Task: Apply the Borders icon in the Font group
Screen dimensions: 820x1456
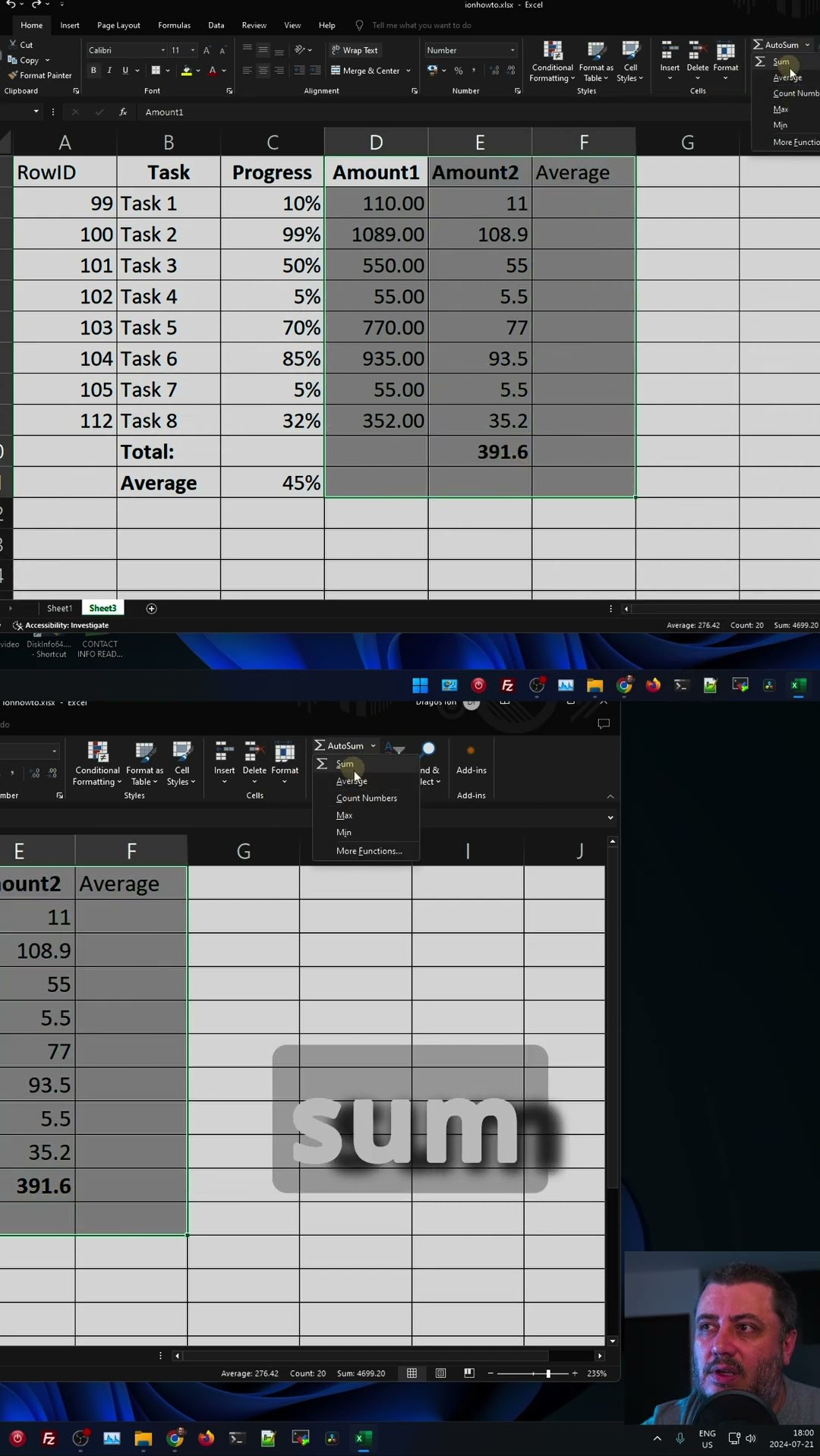Action: pyautogui.click(x=156, y=71)
